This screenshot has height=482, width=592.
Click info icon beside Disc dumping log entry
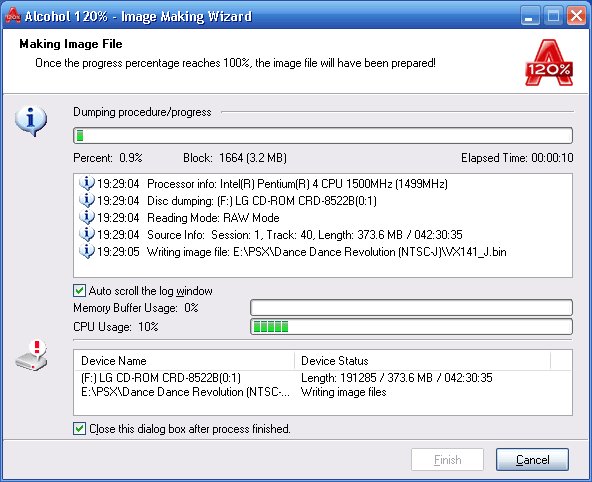pos(86,200)
